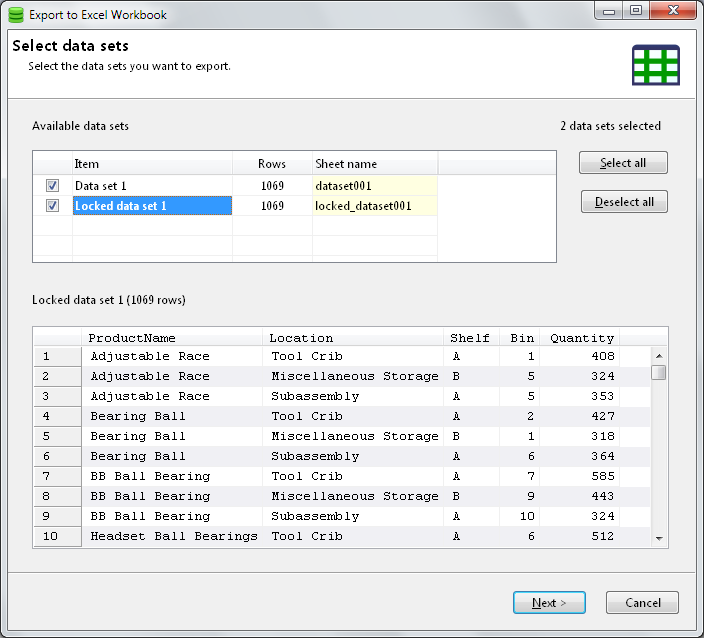
Task: Uncheck the Locked data set 1 checkbox
Action: point(52,206)
